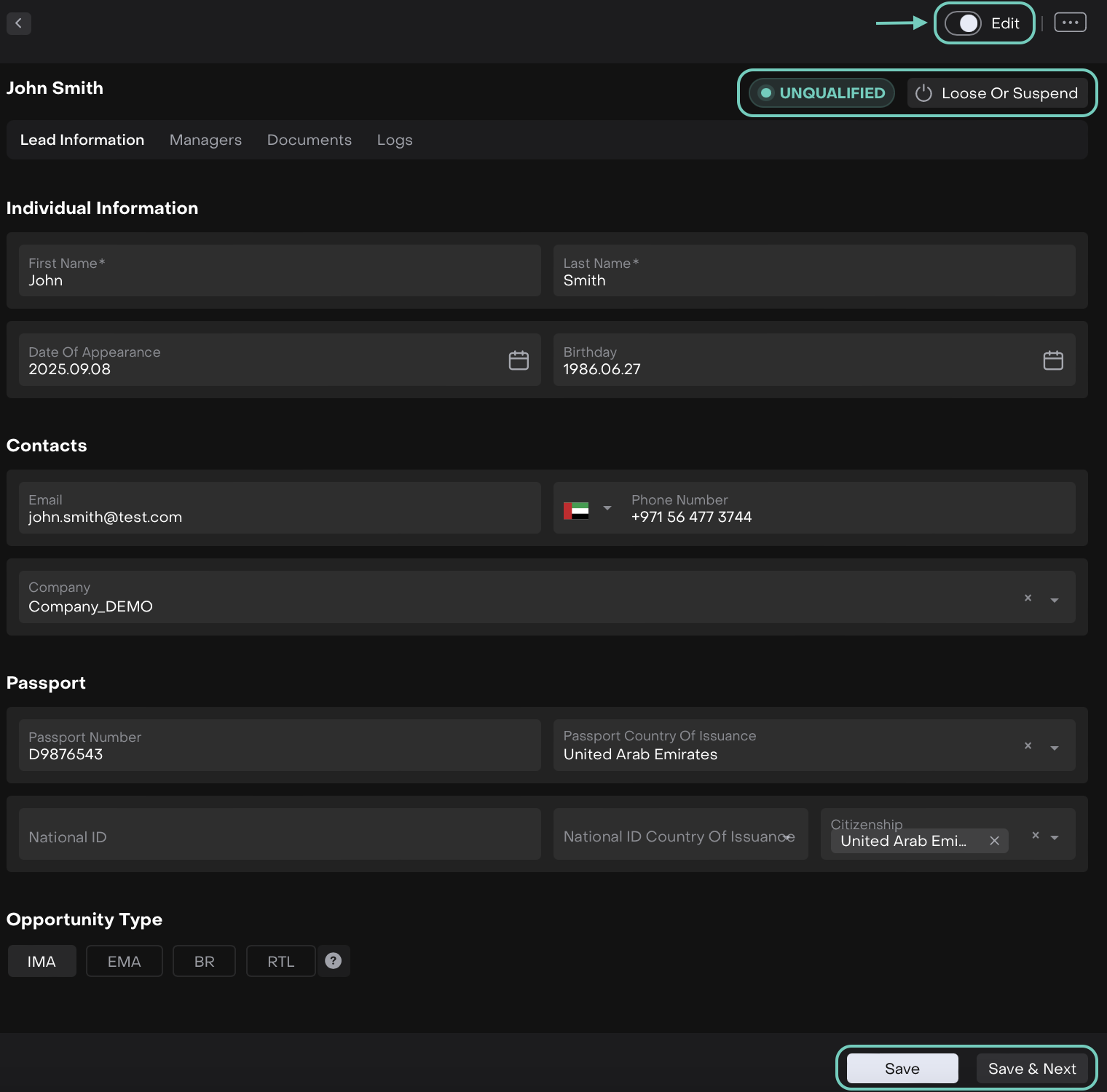Open the Citizenship dropdown arrow
This screenshot has width=1107, height=1092.
1054,838
